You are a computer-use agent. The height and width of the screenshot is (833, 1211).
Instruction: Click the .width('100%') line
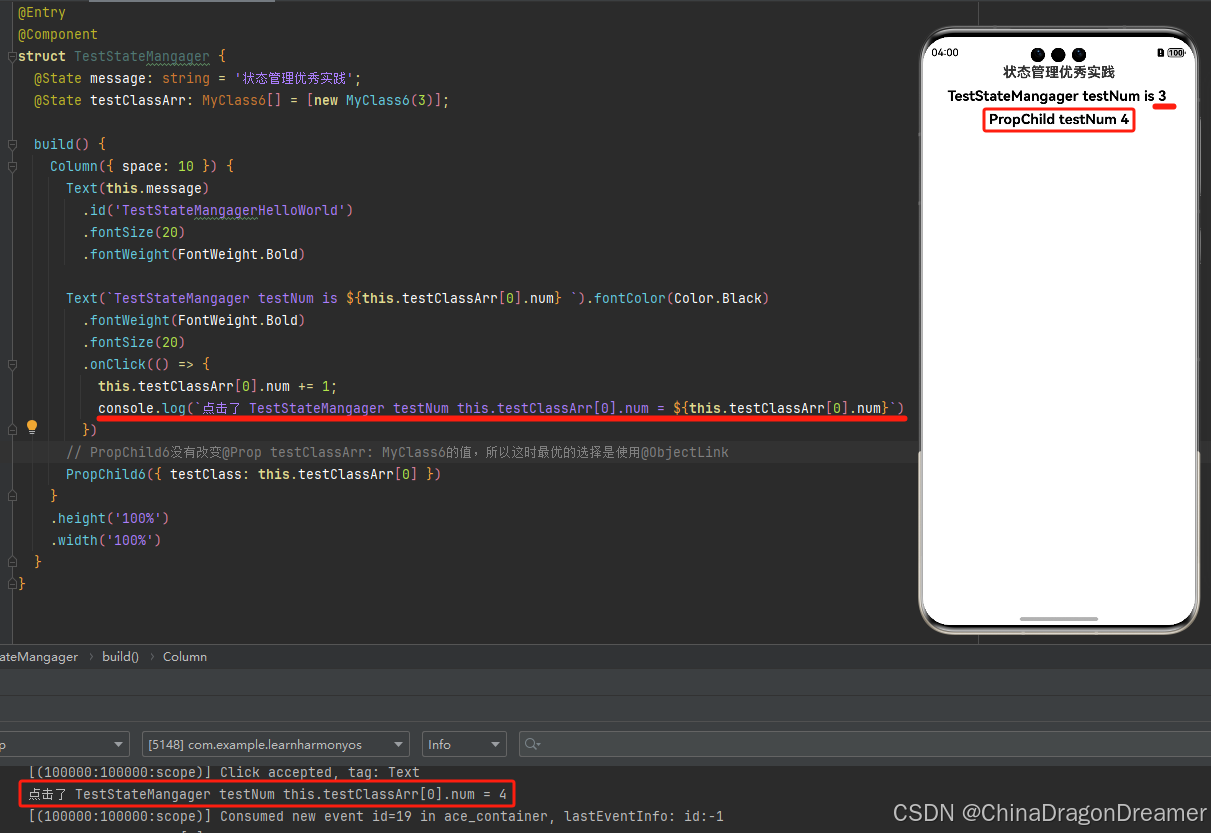point(106,540)
